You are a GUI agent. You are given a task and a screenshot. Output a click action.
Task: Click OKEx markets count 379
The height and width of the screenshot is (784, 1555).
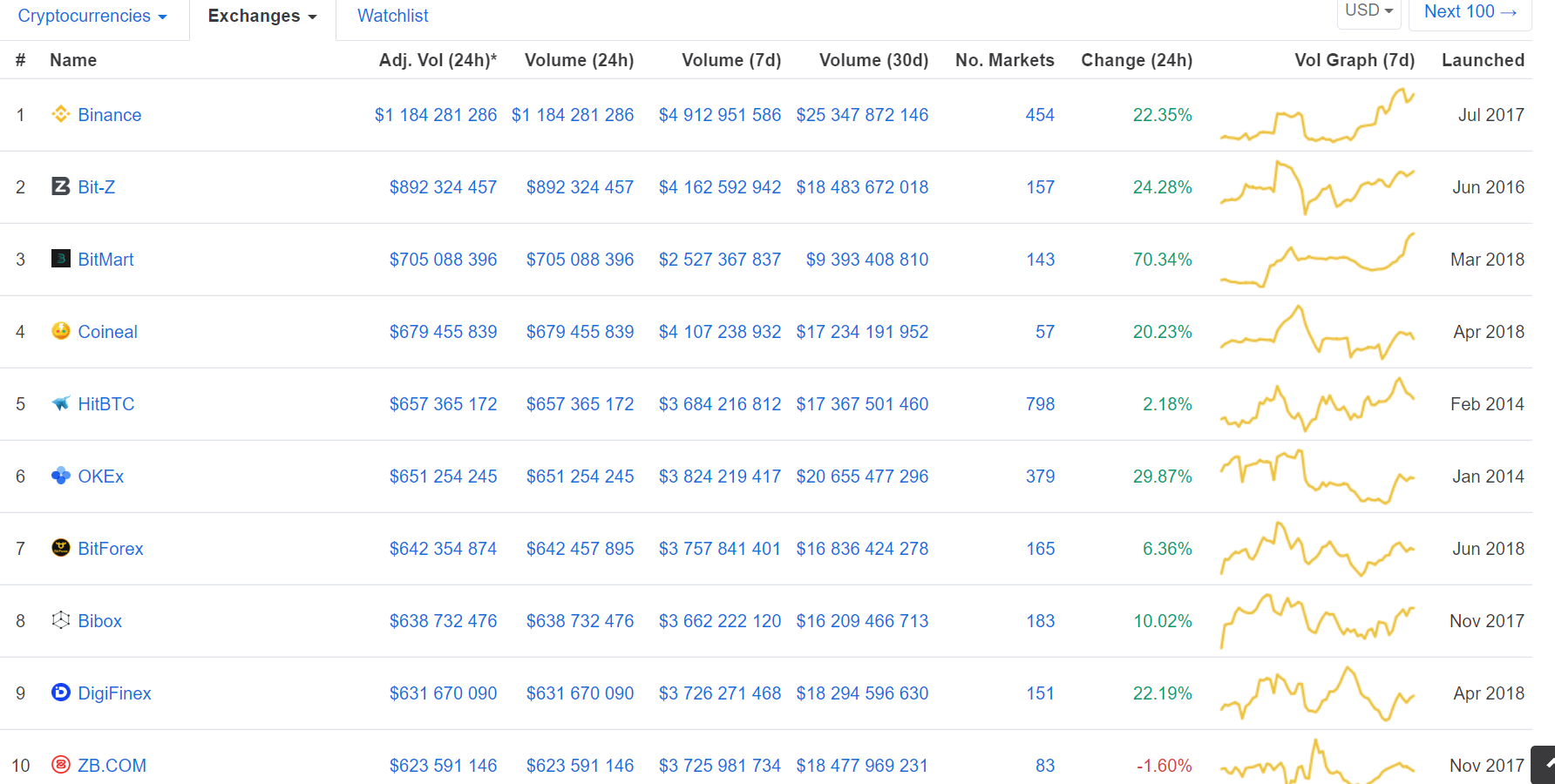point(1040,476)
